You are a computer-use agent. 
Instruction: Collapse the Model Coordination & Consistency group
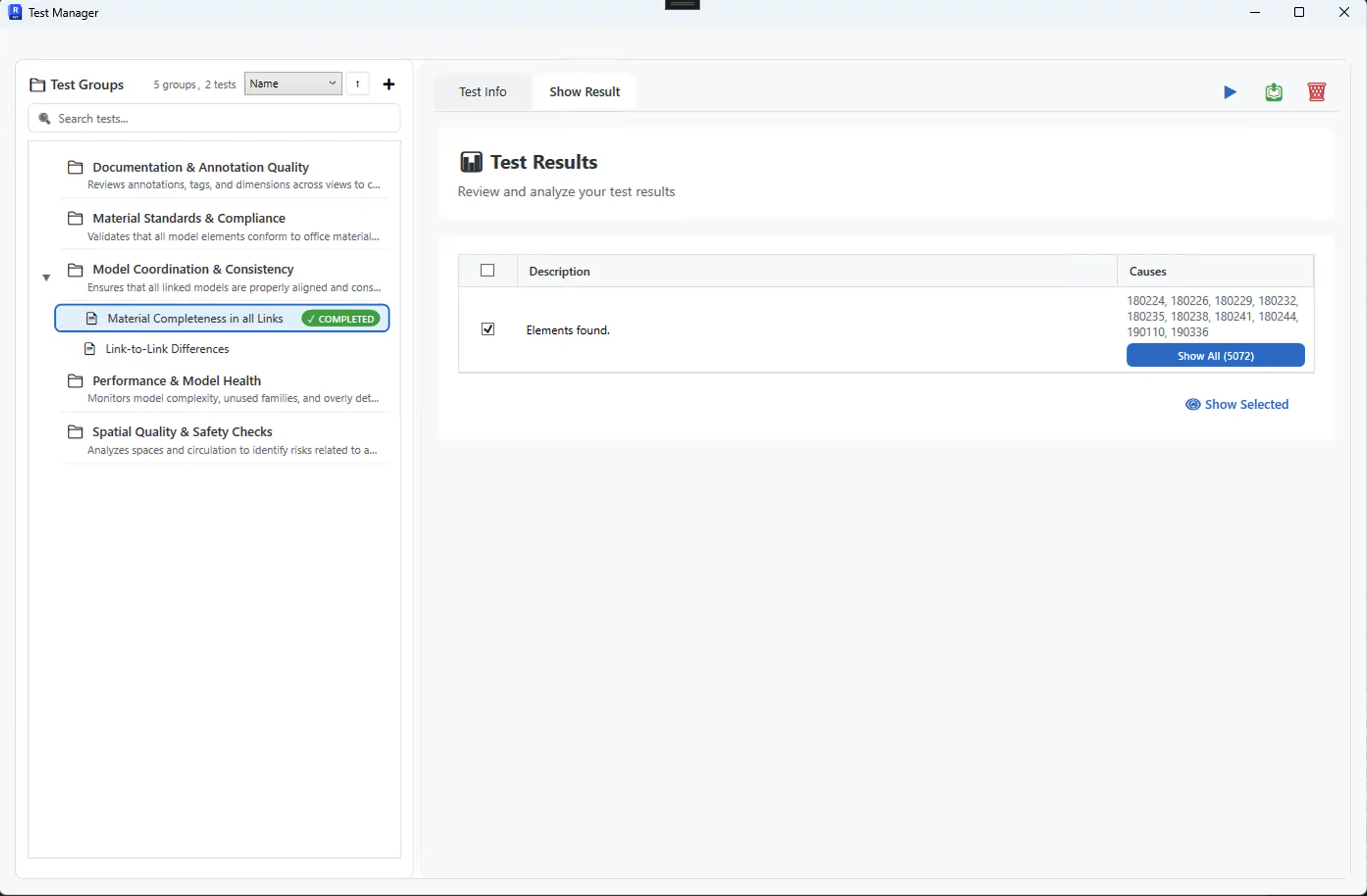[x=46, y=277]
